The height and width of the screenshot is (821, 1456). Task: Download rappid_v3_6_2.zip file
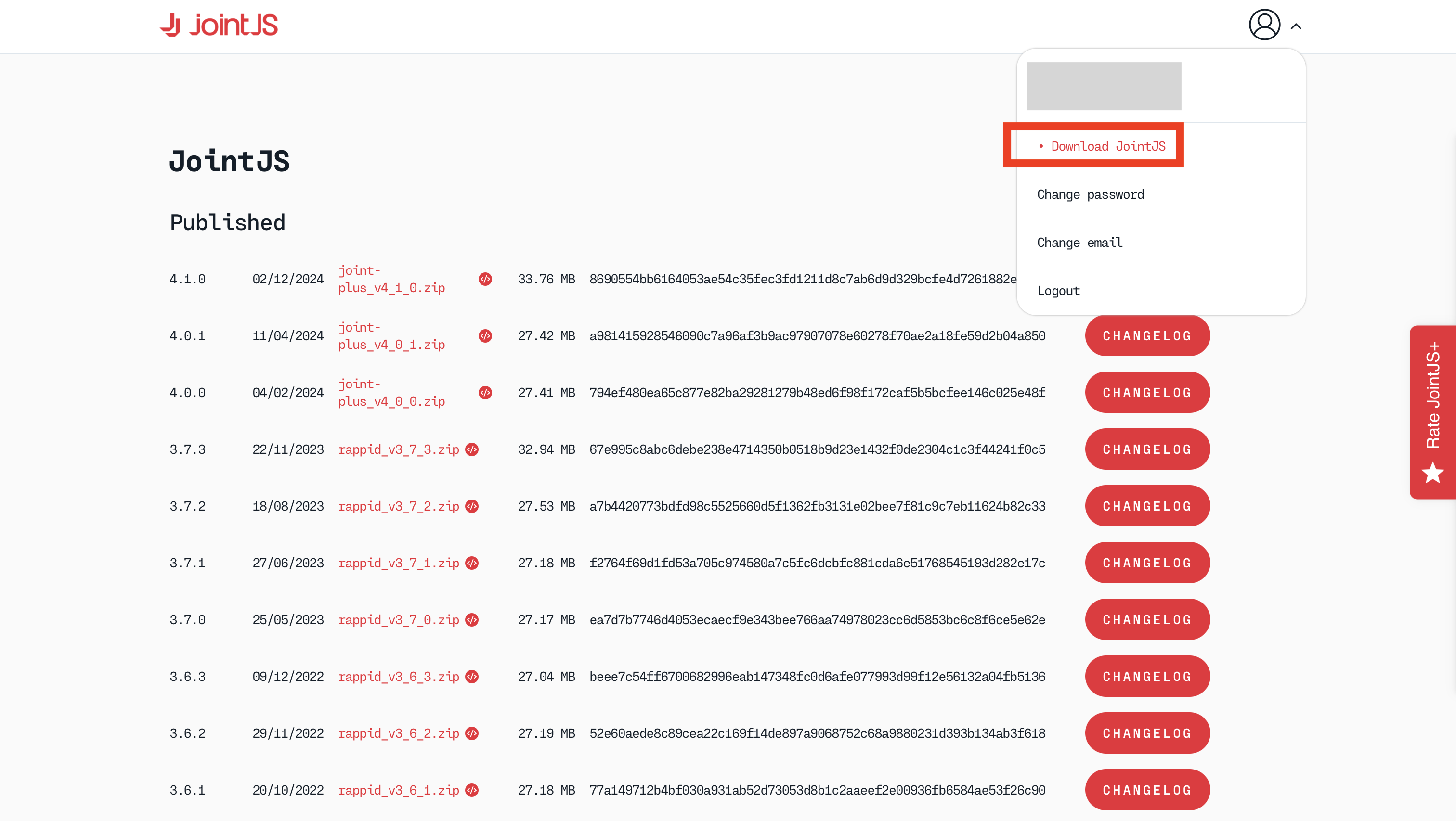point(399,733)
